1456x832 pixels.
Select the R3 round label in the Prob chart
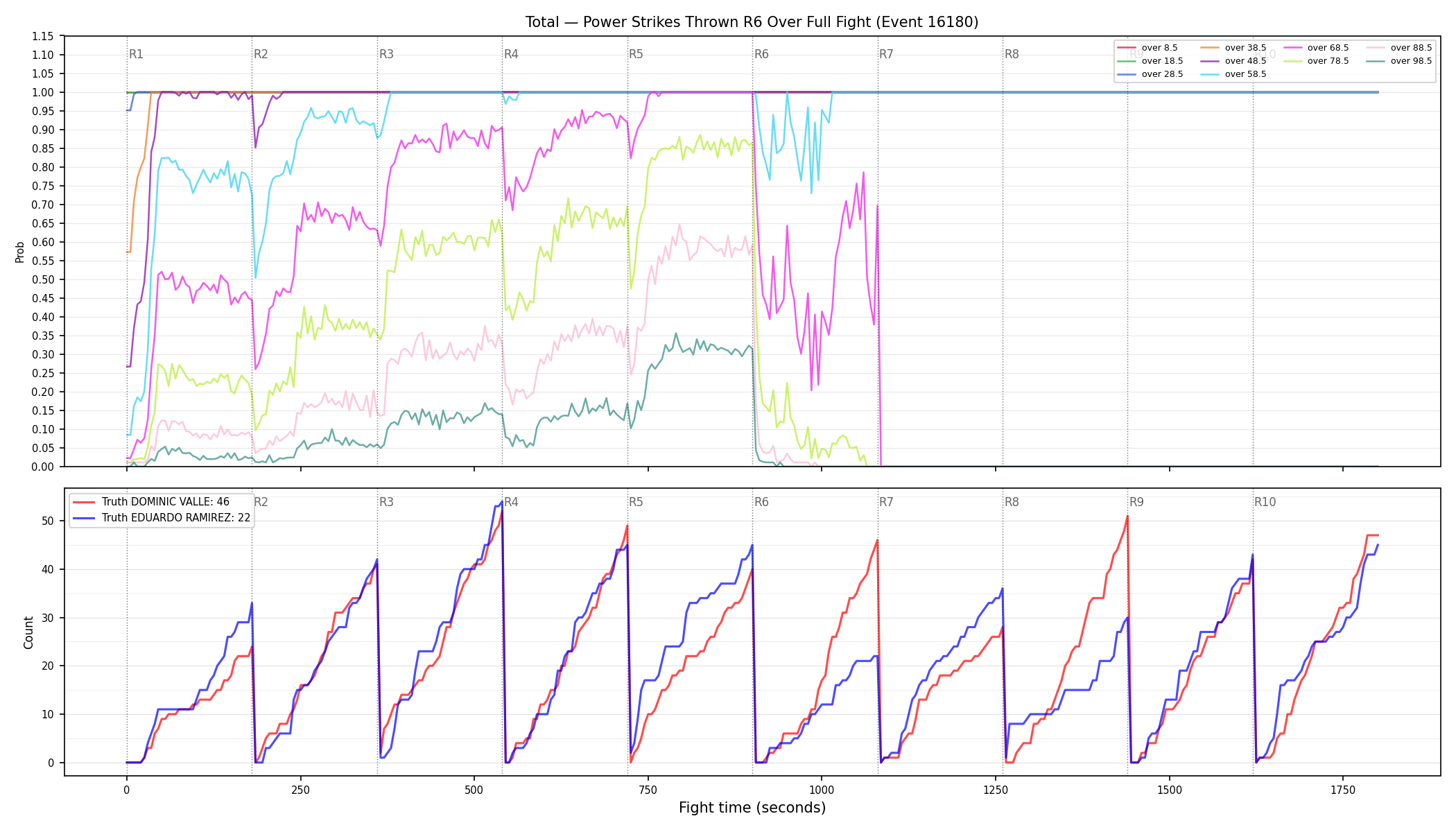point(386,54)
